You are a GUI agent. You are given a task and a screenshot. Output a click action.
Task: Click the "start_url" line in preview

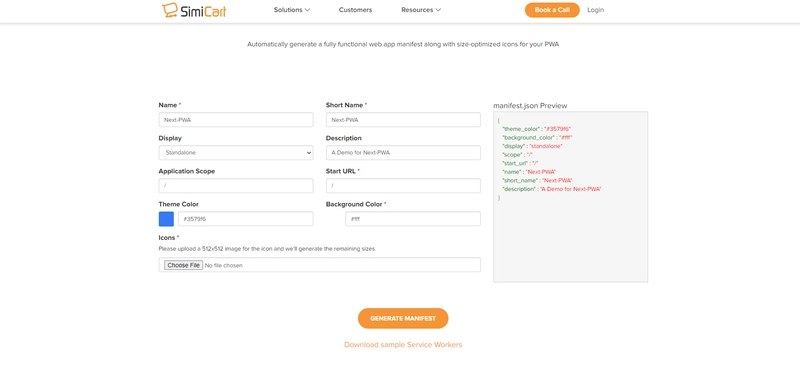[x=520, y=163]
